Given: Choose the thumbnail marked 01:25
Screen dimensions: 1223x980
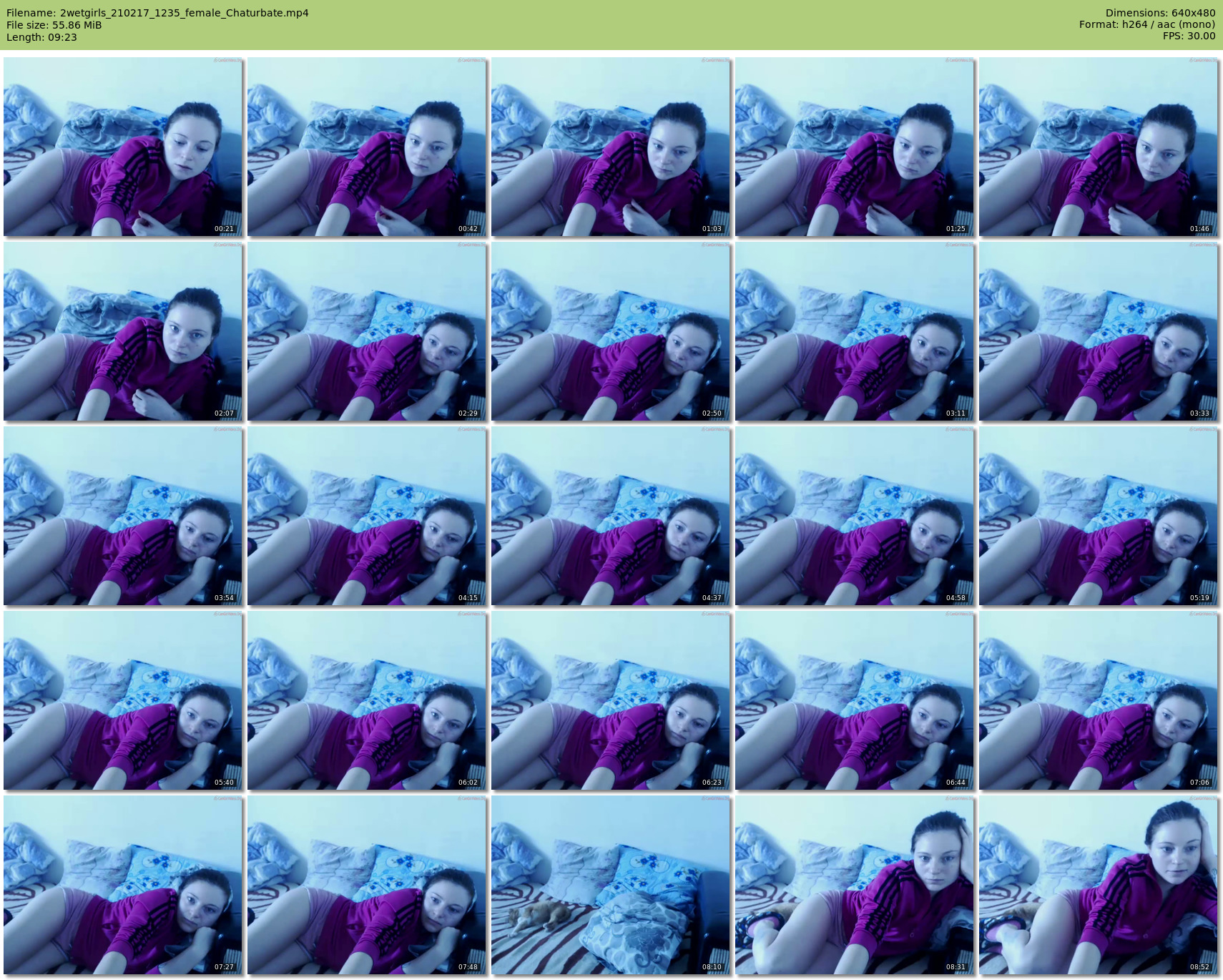Looking at the screenshot, I should pos(855,147).
